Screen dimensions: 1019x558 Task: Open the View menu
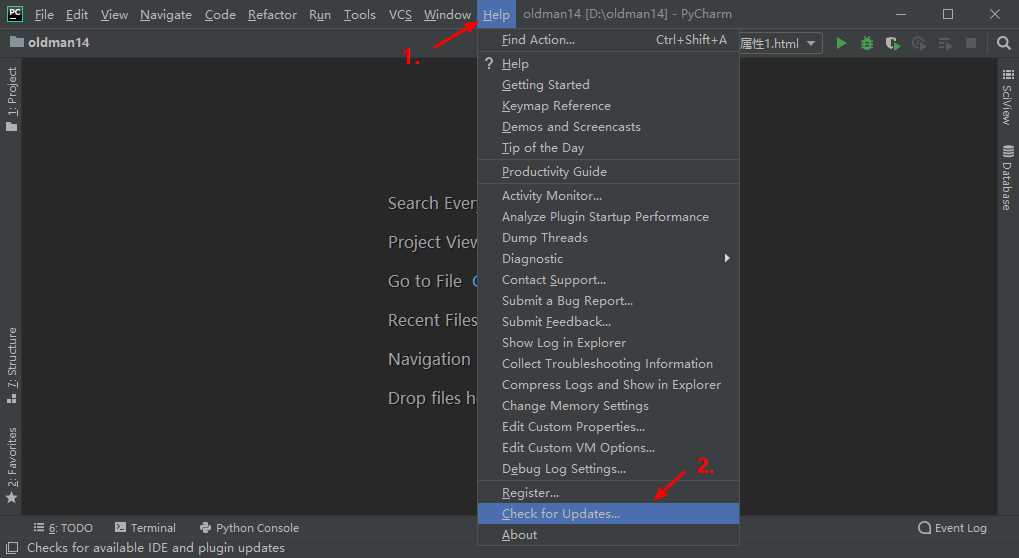(x=114, y=14)
